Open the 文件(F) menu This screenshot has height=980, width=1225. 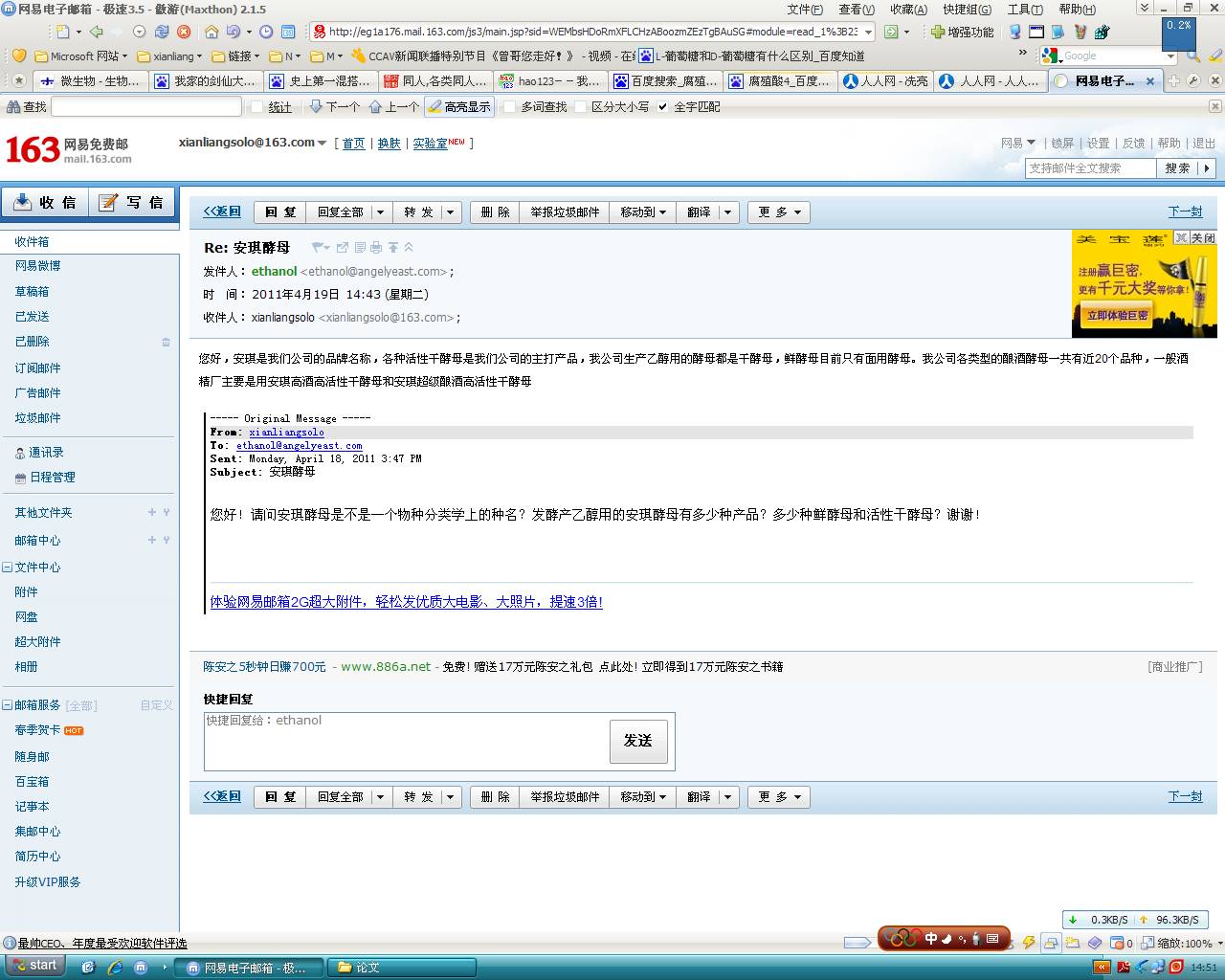click(x=805, y=9)
